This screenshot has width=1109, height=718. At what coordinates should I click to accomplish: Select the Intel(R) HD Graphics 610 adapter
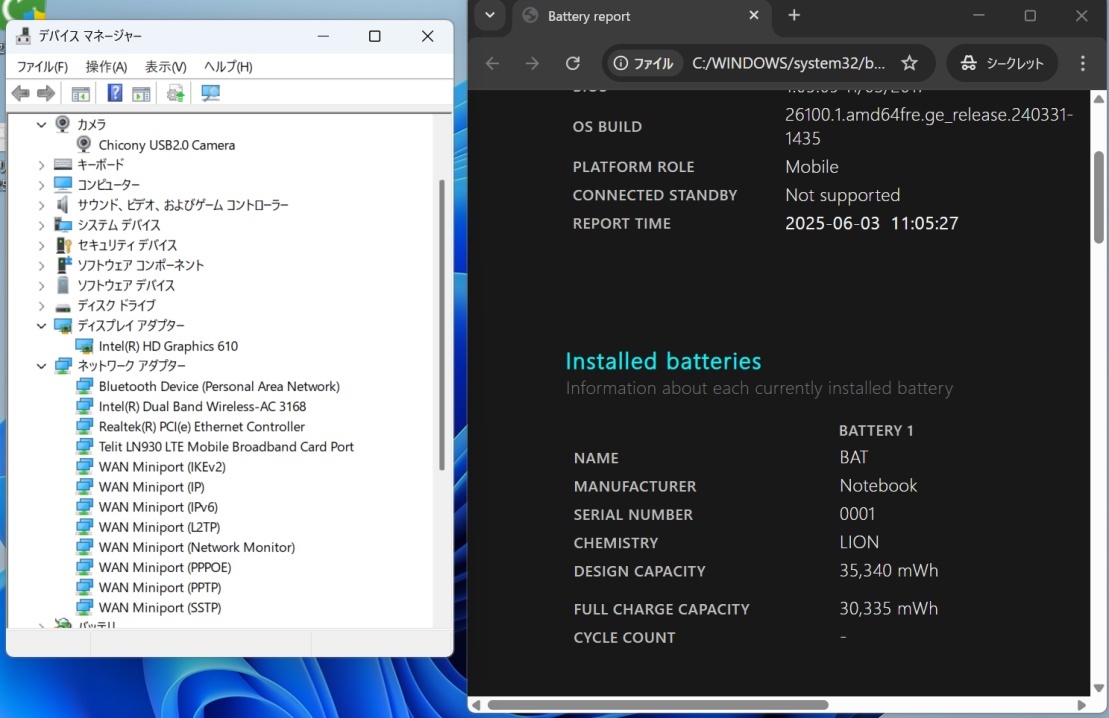tap(168, 346)
